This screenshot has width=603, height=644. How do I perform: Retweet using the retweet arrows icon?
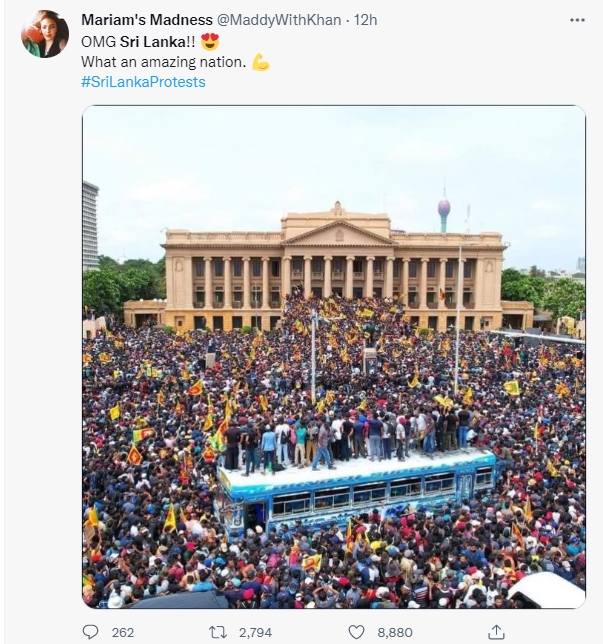[218, 632]
